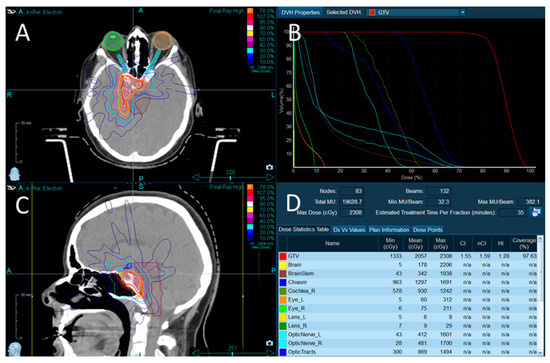Screen dimensions: 550x363
Task: Click the head orientation icon in axial view
Action: tap(14, 174)
